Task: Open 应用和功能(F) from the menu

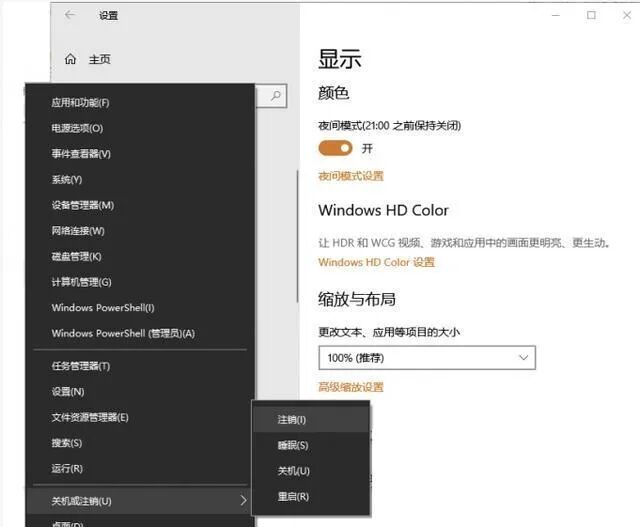Action: tap(140, 102)
